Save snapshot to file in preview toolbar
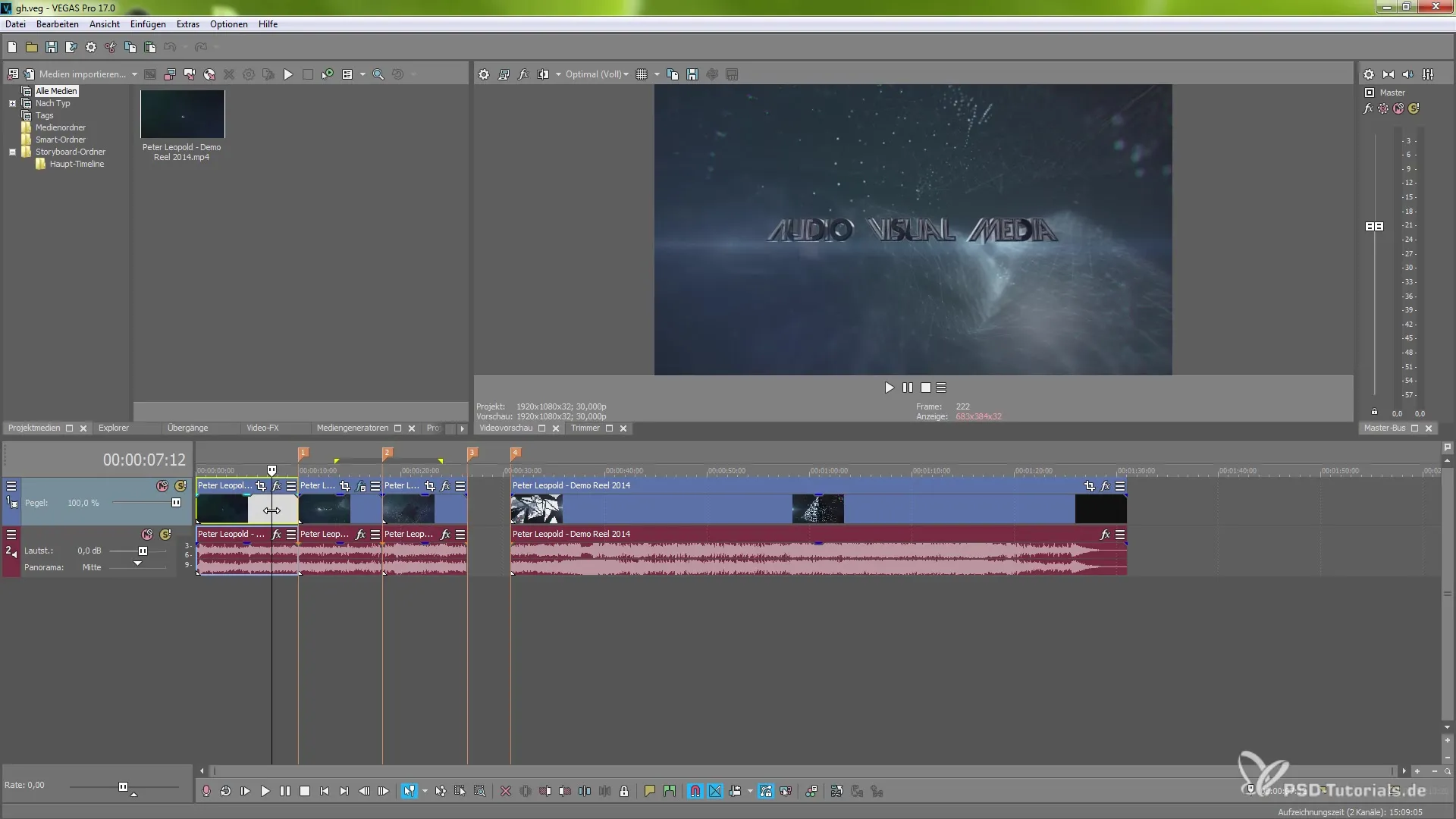Viewport: 1456px width, 819px height. click(x=692, y=74)
